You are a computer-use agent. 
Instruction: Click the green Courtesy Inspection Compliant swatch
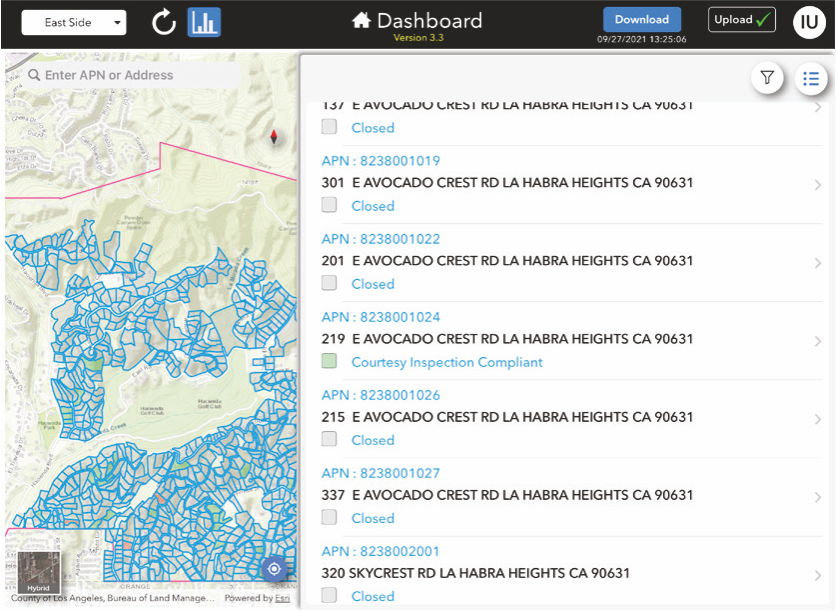[329, 361]
